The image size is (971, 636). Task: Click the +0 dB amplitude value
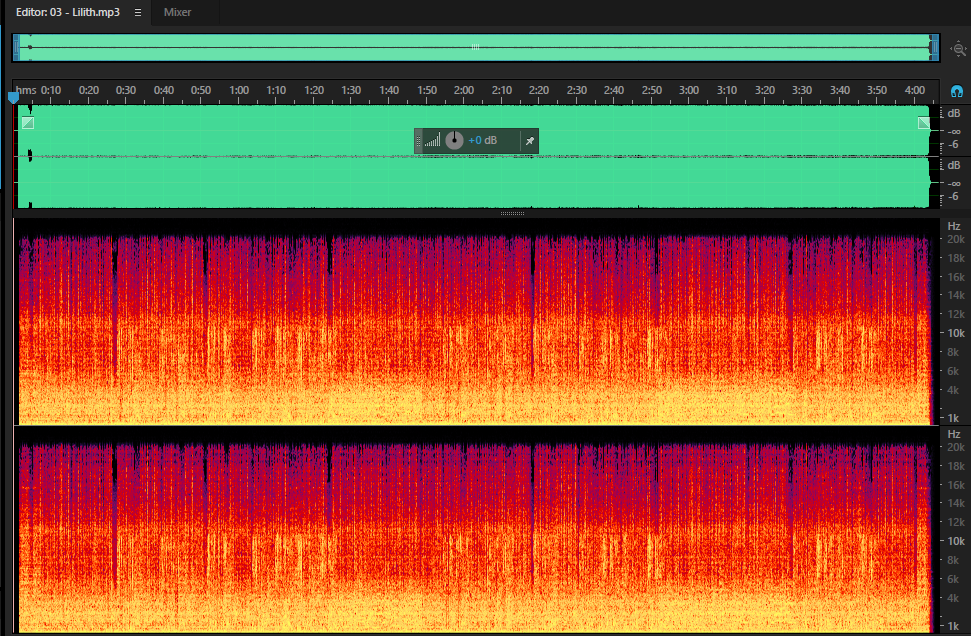pyautogui.click(x=482, y=141)
